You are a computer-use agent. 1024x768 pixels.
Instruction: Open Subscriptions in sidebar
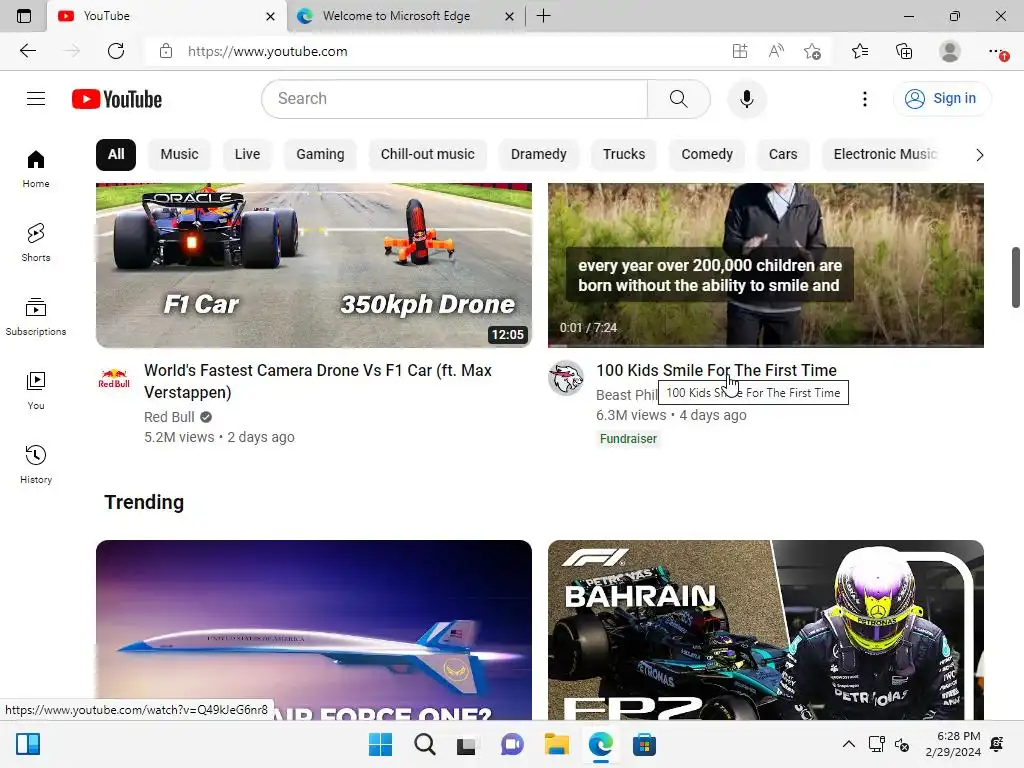click(x=36, y=317)
